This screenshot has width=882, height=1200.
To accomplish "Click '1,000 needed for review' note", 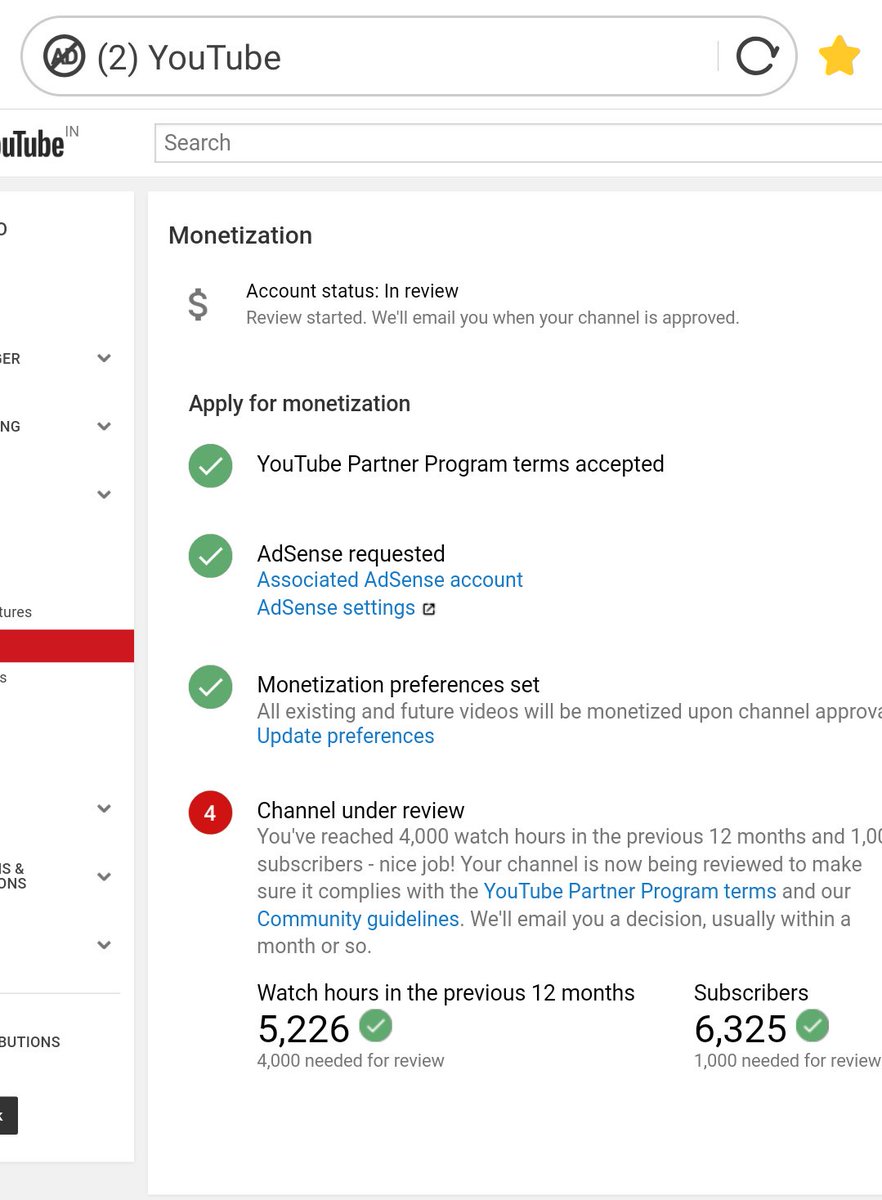I will [x=787, y=1060].
